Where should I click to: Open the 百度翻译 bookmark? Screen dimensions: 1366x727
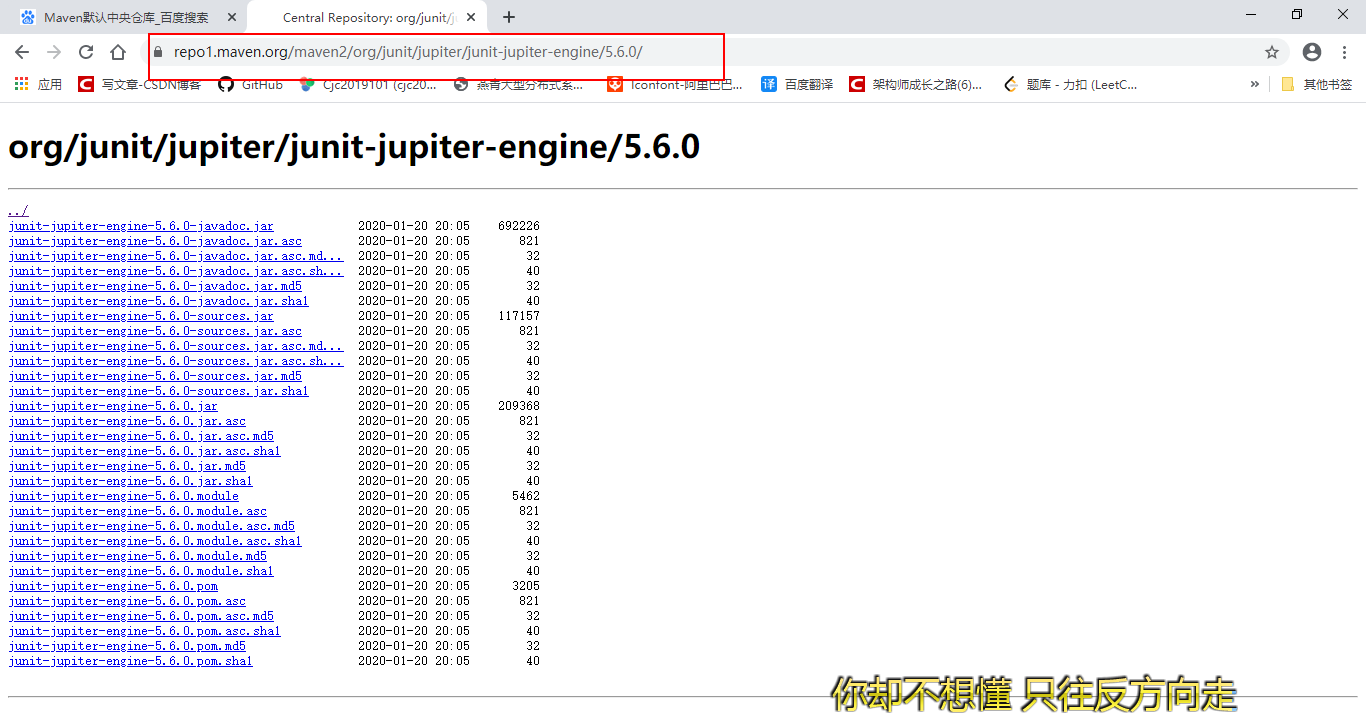point(797,85)
